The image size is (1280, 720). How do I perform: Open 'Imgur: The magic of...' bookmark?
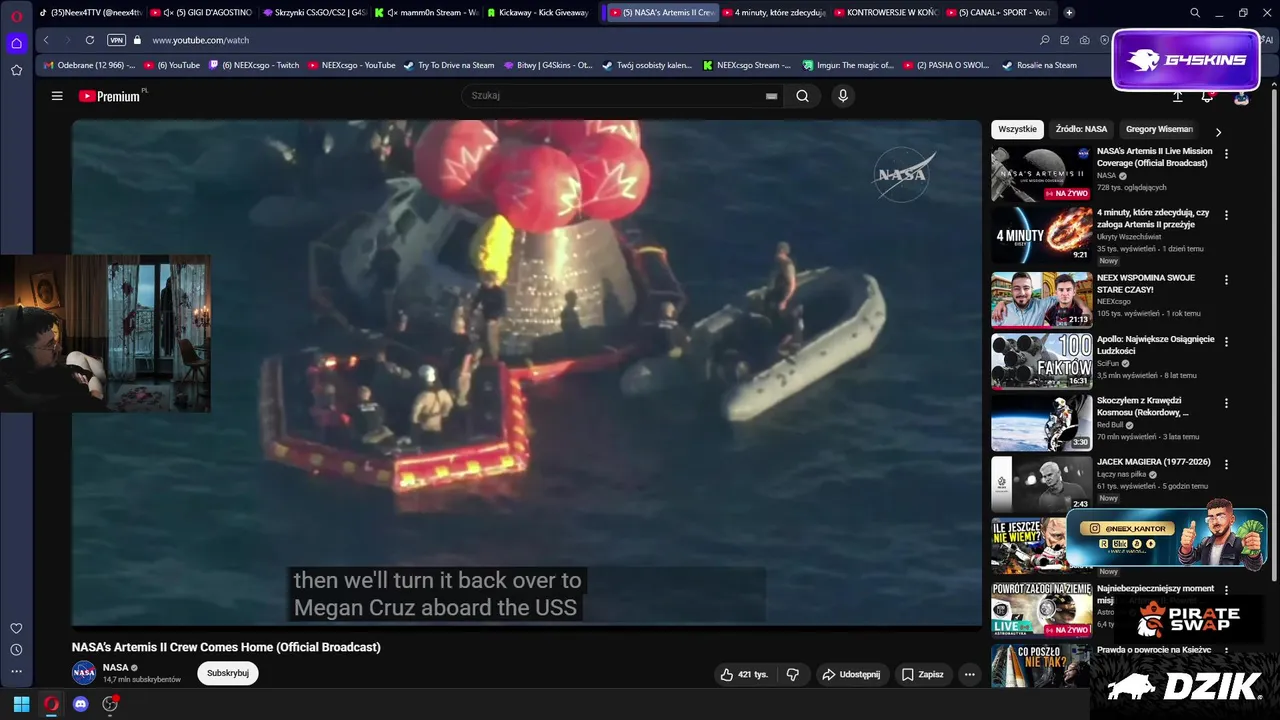click(x=848, y=65)
